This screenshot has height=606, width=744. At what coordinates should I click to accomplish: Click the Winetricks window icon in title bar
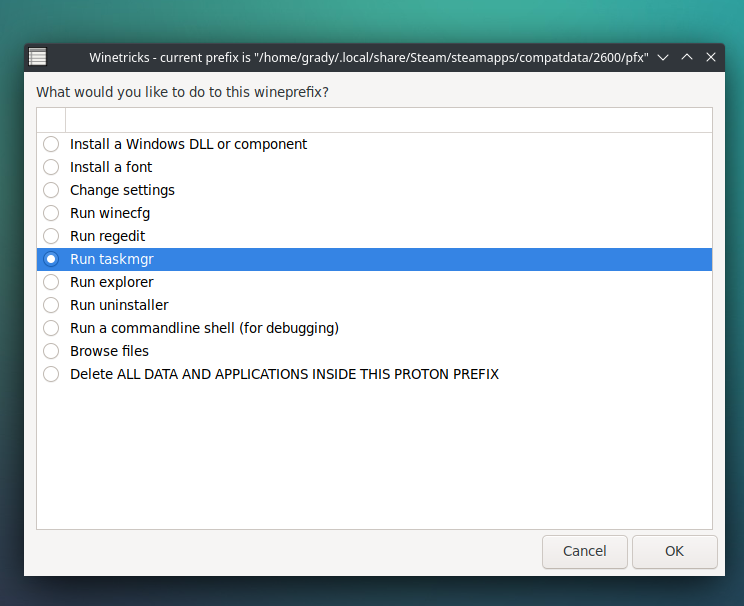pos(37,57)
